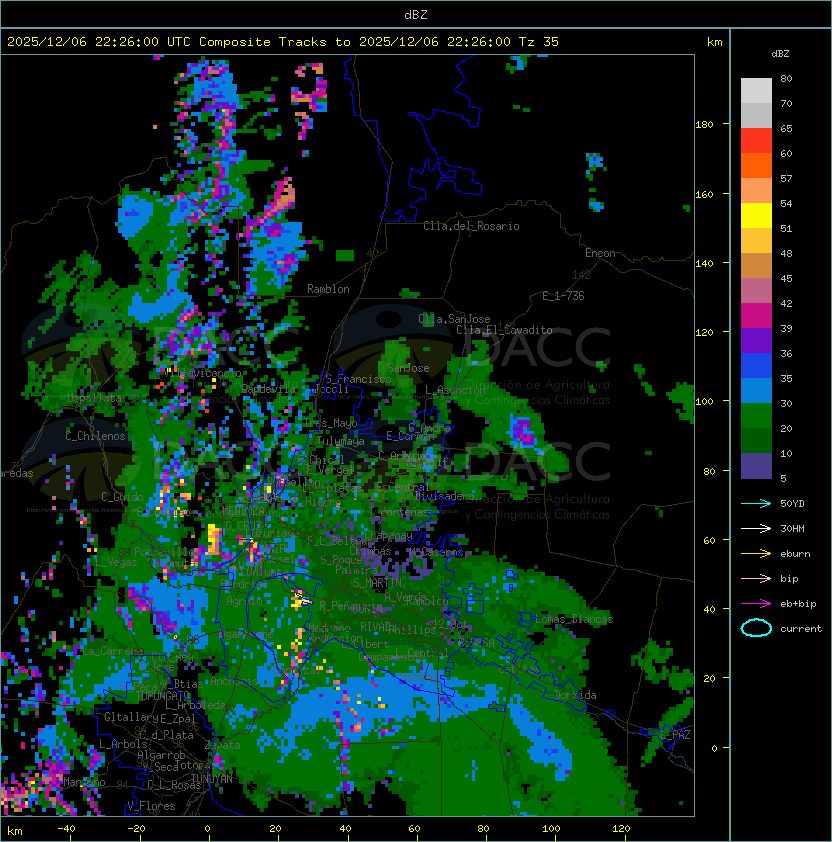Viewport: 832px width, 842px height.
Task: Click the 'Clla.del_Rosario' map label
Action: [x=471, y=226]
